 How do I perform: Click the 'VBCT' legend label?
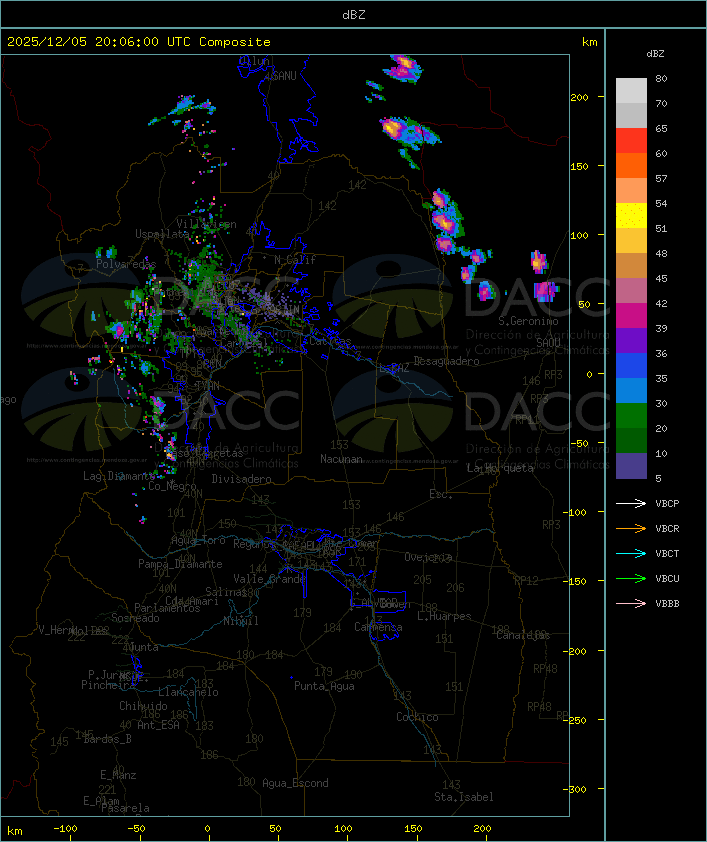[x=667, y=554]
